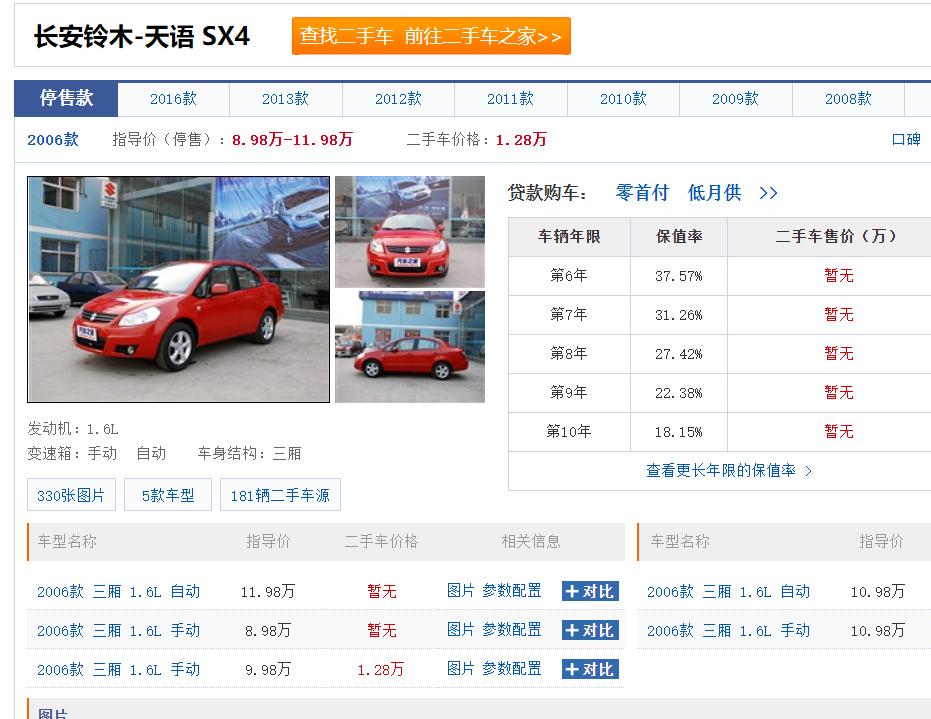Click the 对比 icon for the 9.98万 manual model
931x719 pixels.
pos(590,668)
